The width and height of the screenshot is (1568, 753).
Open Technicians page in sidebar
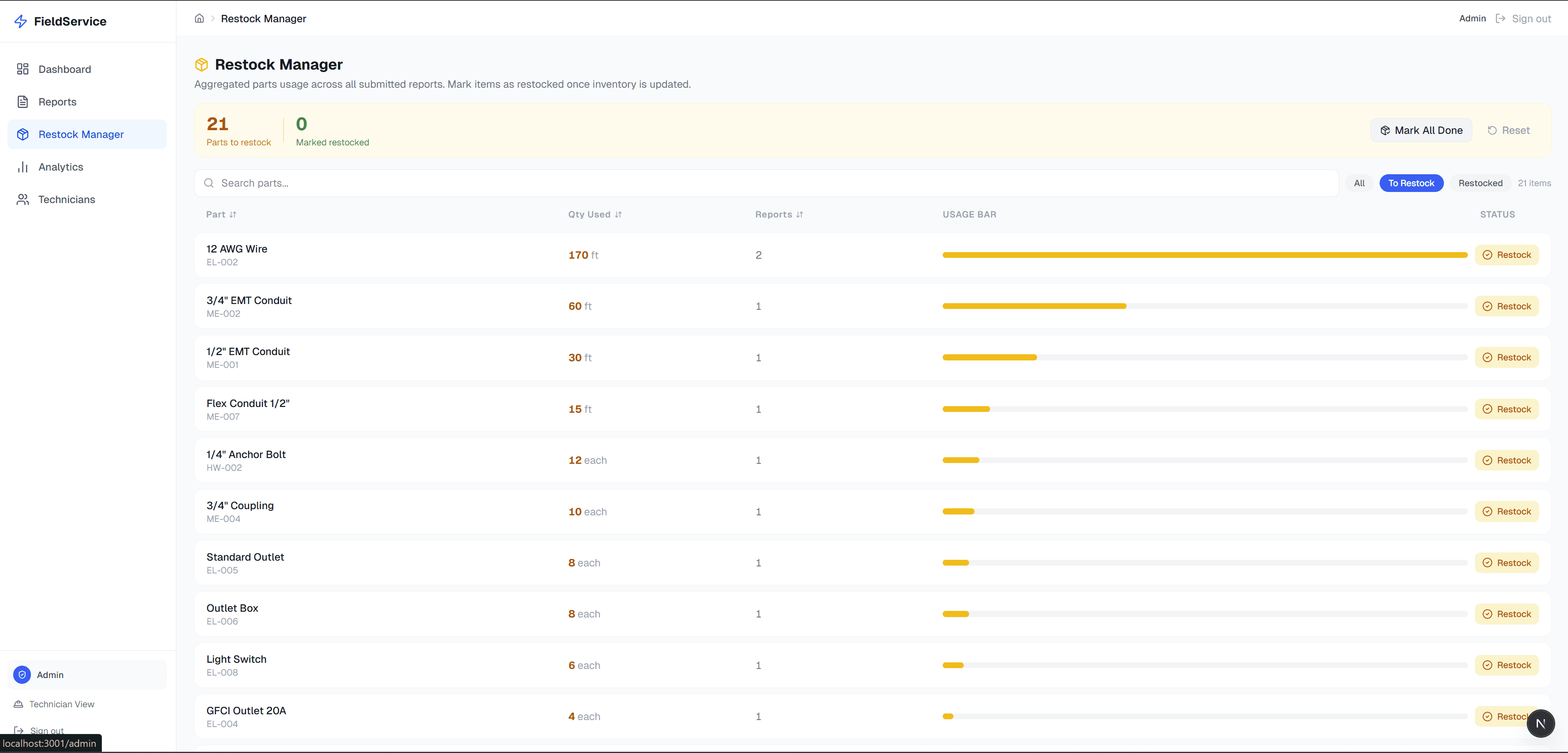coord(66,199)
